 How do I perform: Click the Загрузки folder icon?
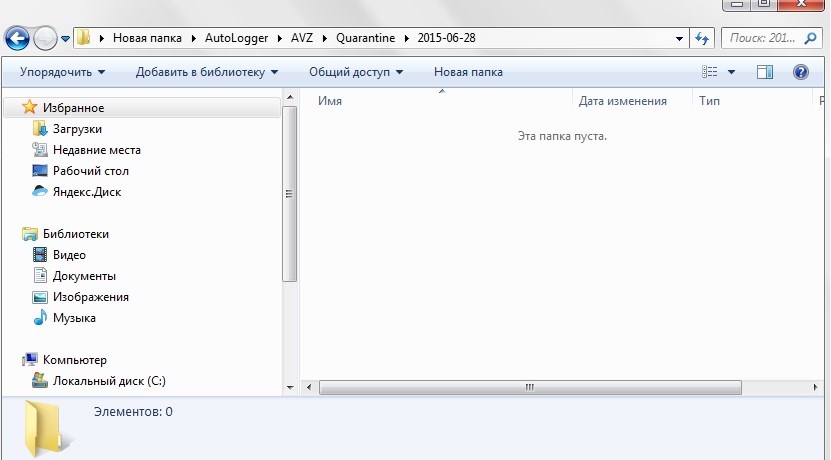pos(40,129)
